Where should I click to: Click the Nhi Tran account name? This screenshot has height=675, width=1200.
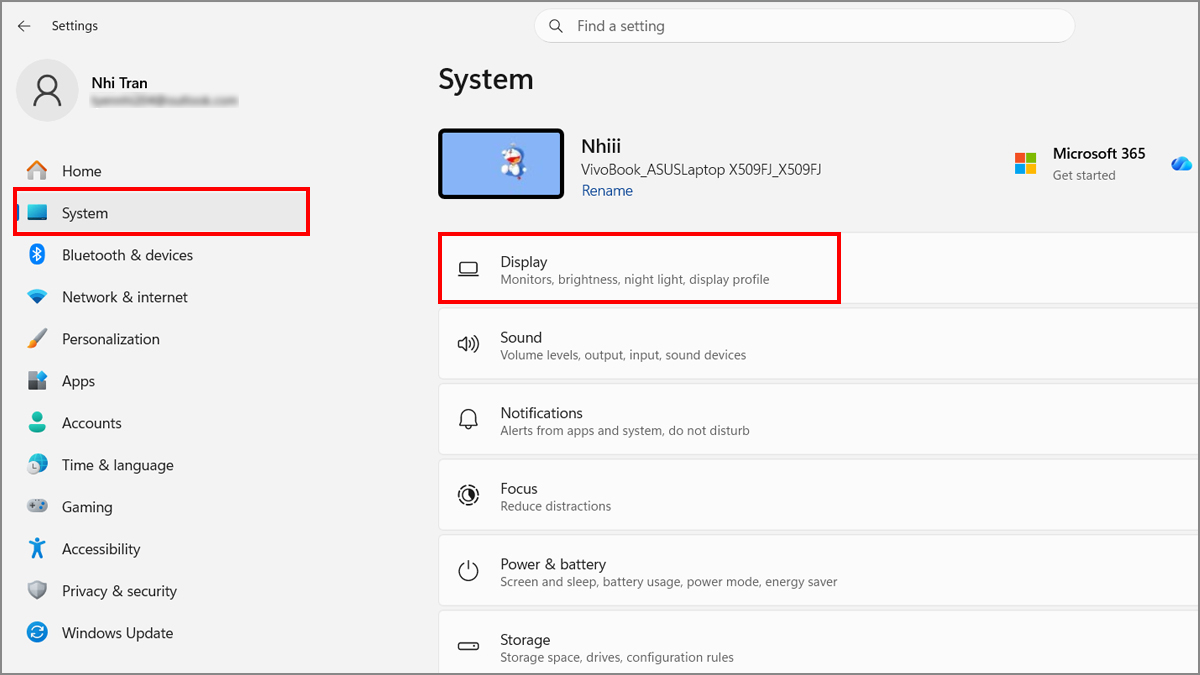[119, 83]
